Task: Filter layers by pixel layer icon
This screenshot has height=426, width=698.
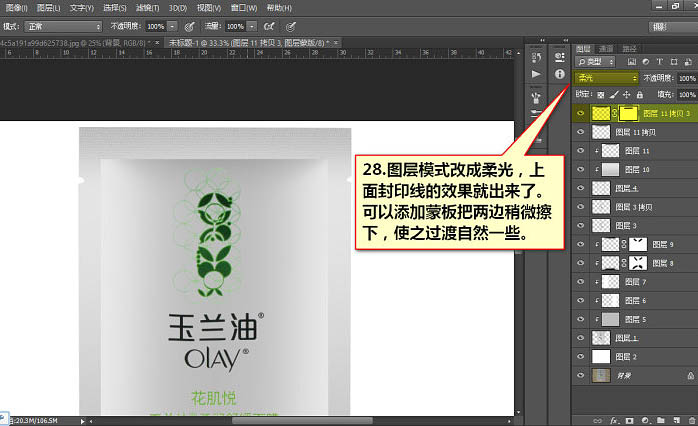Action: coord(631,62)
